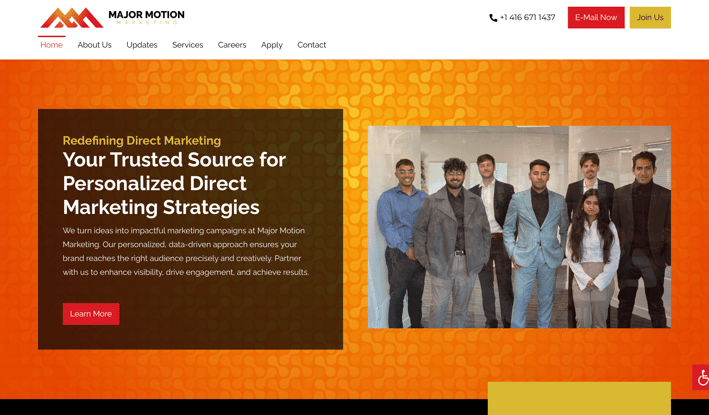Click the yellow Join Us button
Image resolution: width=709 pixels, height=415 pixels.
pyautogui.click(x=650, y=18)
